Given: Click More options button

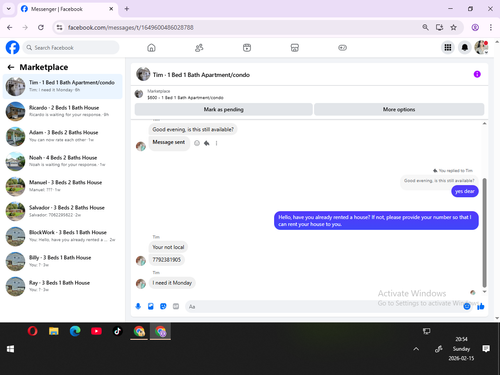Looking at the screenshot, I should tap(399, 109).
